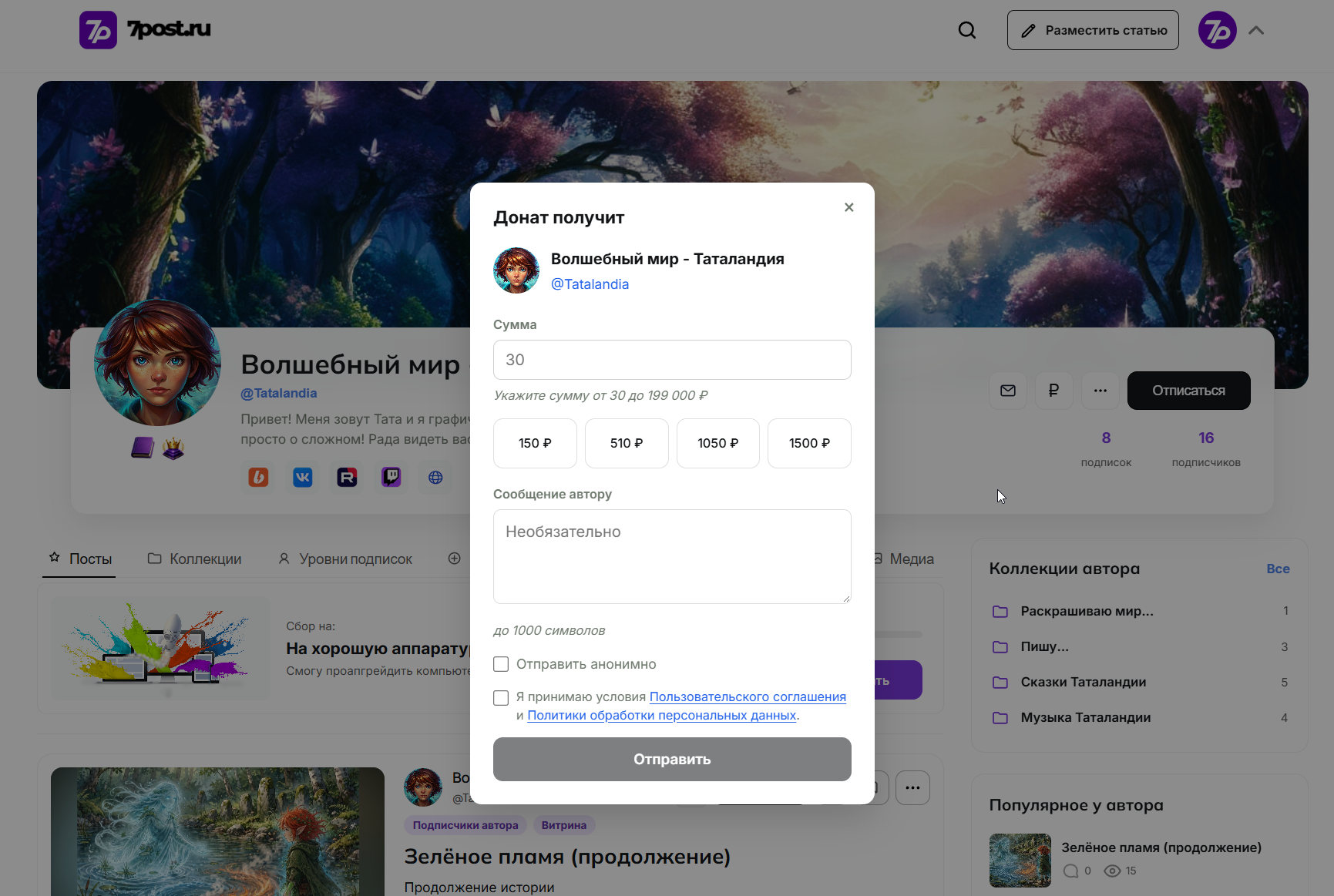Click the Сумма input field
This screenshot has width=1334, height=896.
[x=672, y=360]
